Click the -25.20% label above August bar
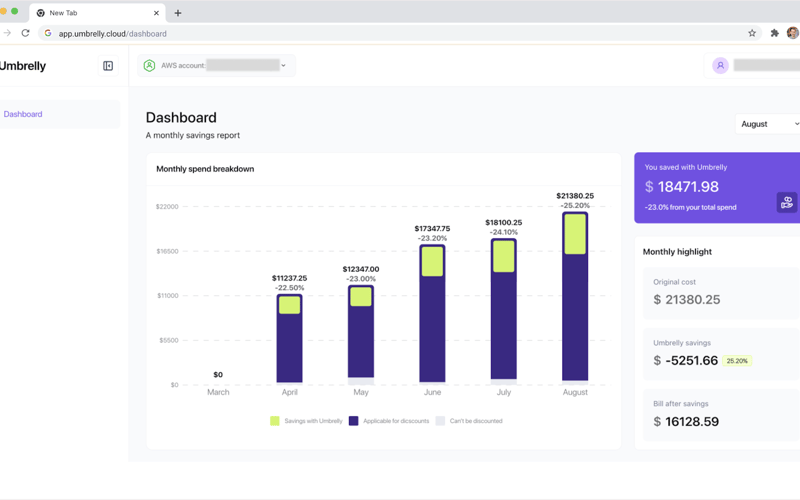 [x=575, y=206]
